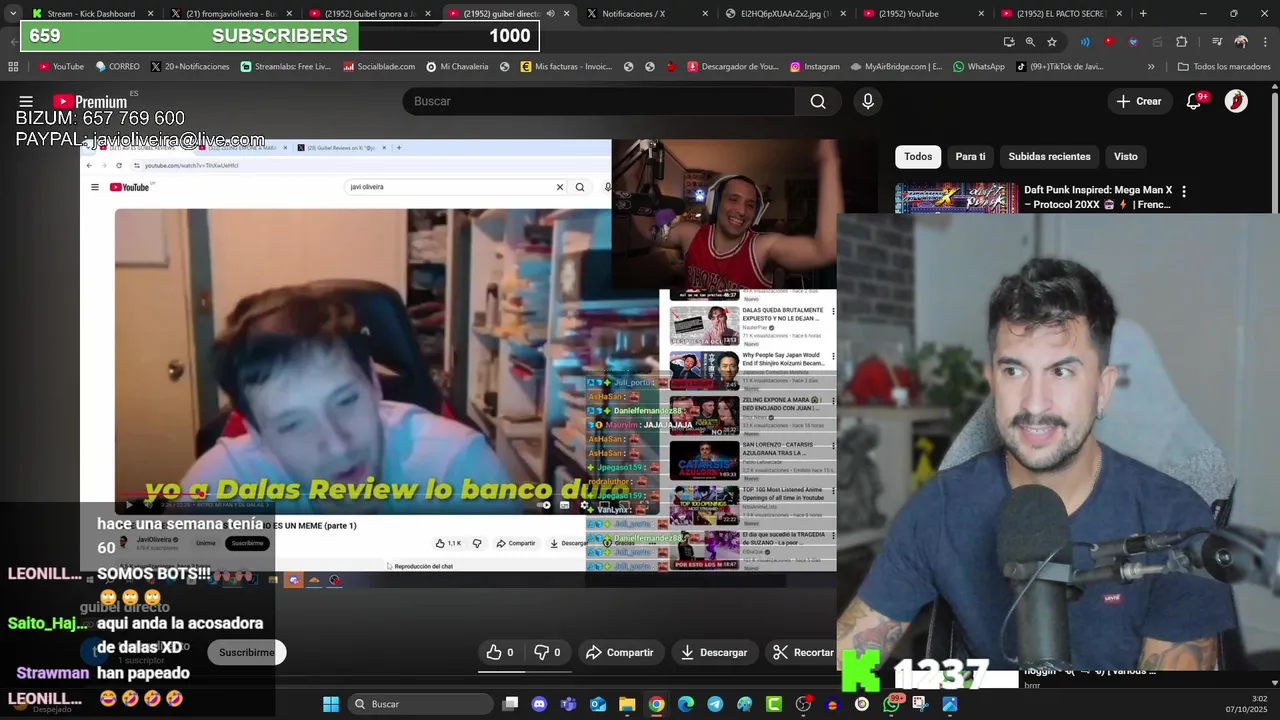Screen dimensions: 1280x720
Task: Mute the guibel directo tab audio
Action: click(x=550, y=14)
